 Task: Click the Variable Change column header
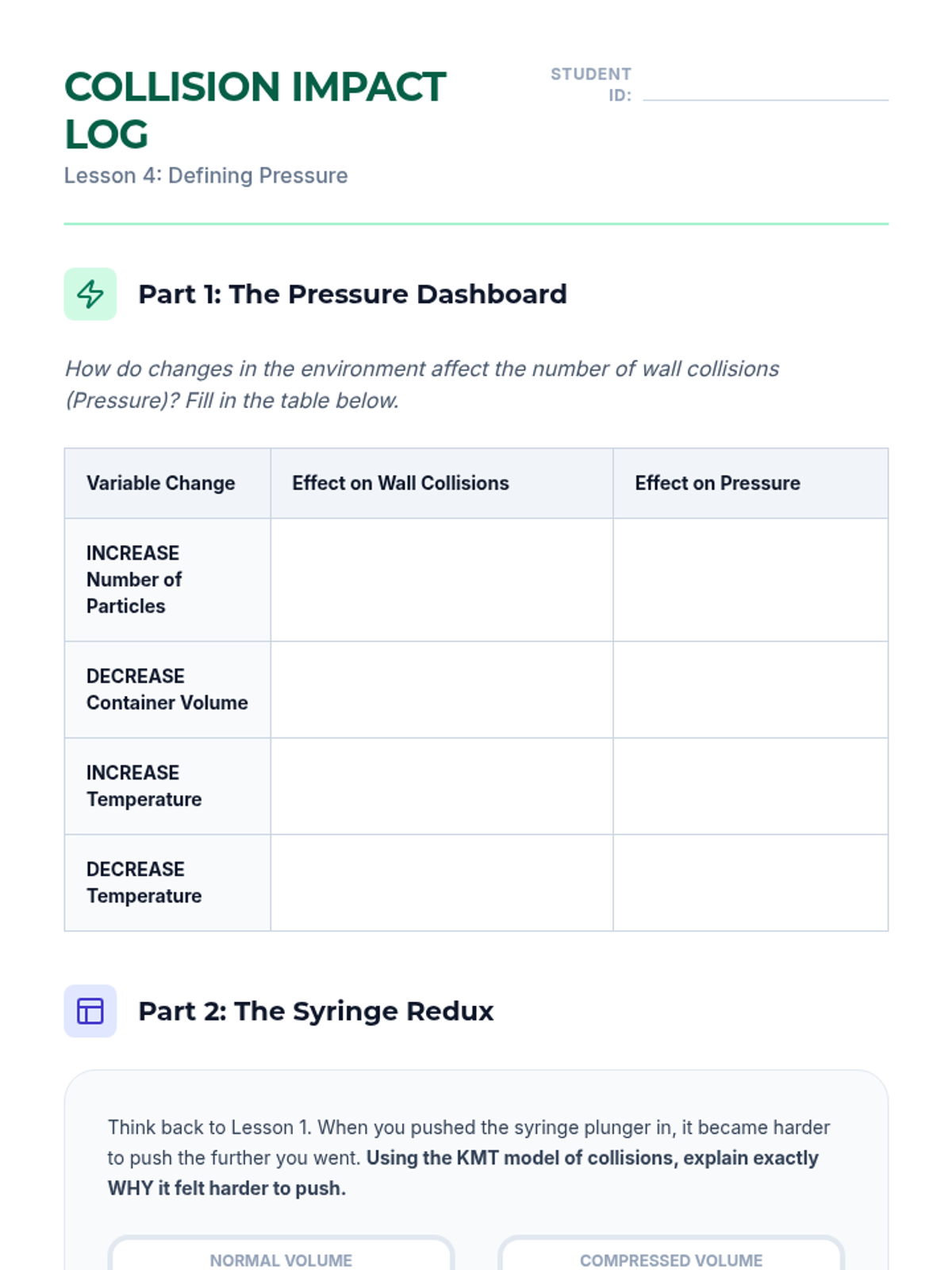(161, 483)
